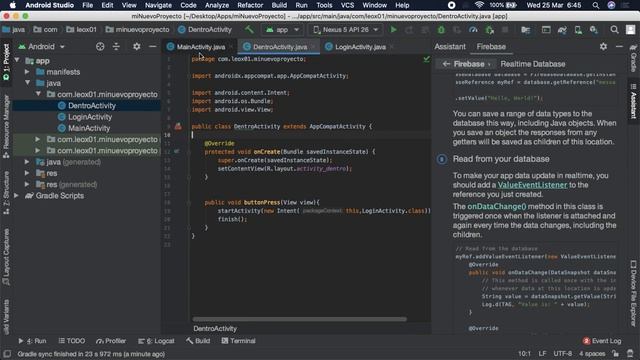This screenshot has width=640, height=360.
Task: Open the Nexus 5 API 26 device dropdown
Action: 345,30
